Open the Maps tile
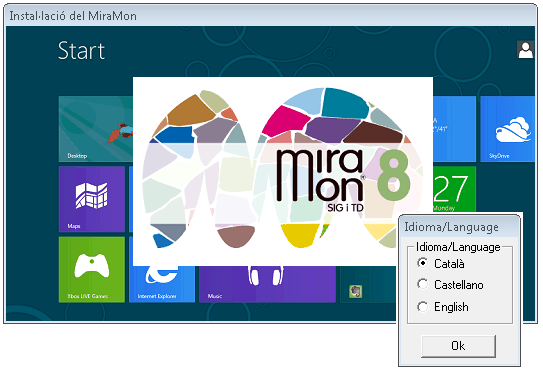The height and width of the screenshot is (370, 543). pyautogui.click(x=92, y=199)
